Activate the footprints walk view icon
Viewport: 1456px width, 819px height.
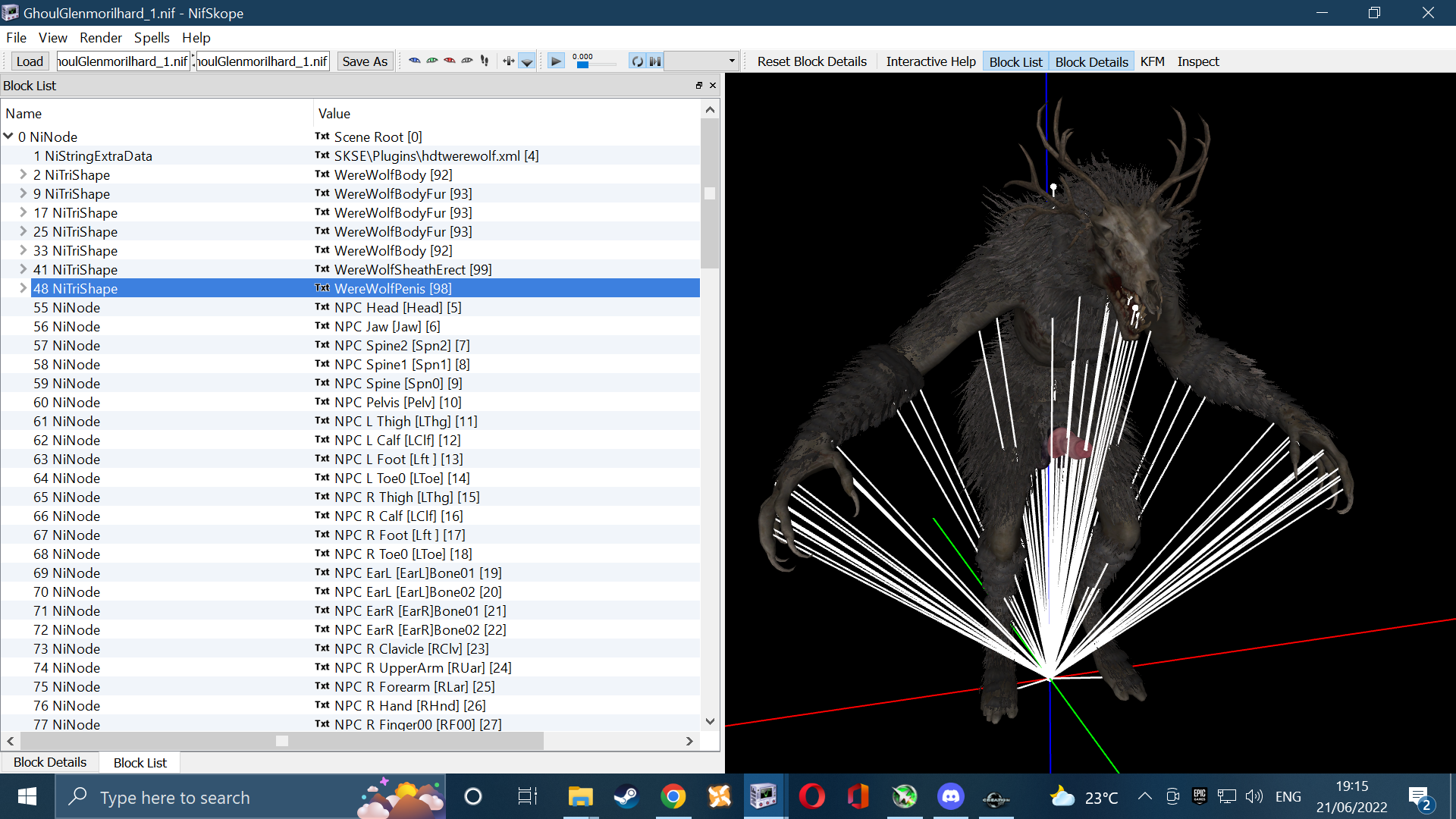pos(485,61)
